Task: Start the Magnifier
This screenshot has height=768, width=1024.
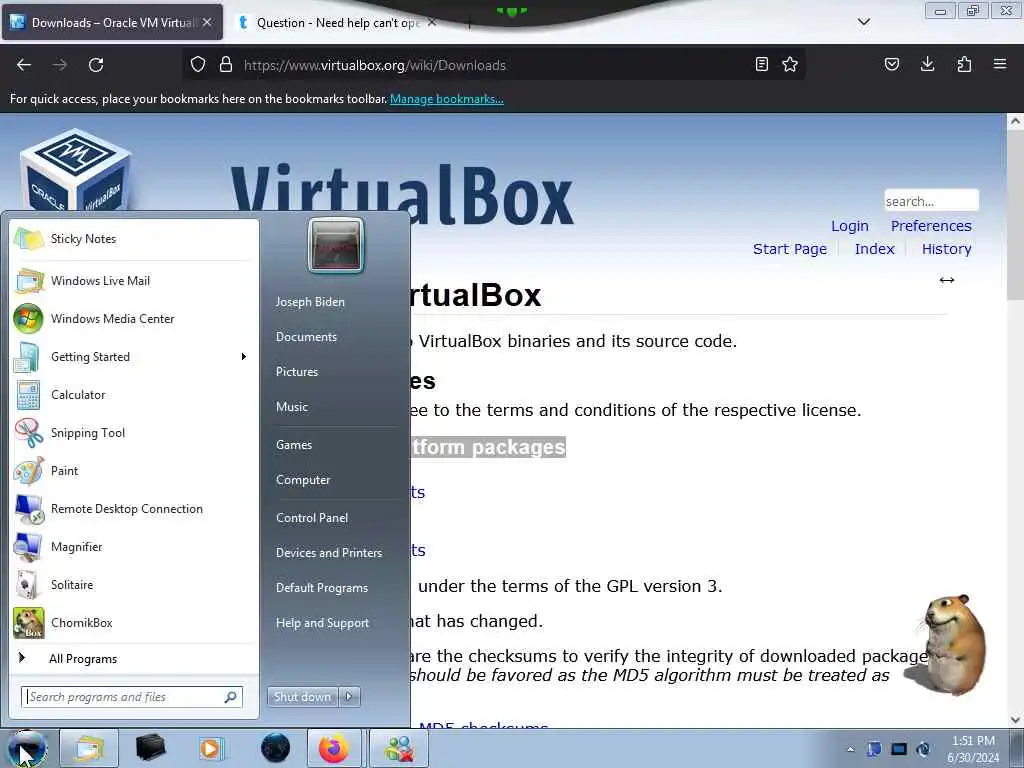Action: coord(134,547)
